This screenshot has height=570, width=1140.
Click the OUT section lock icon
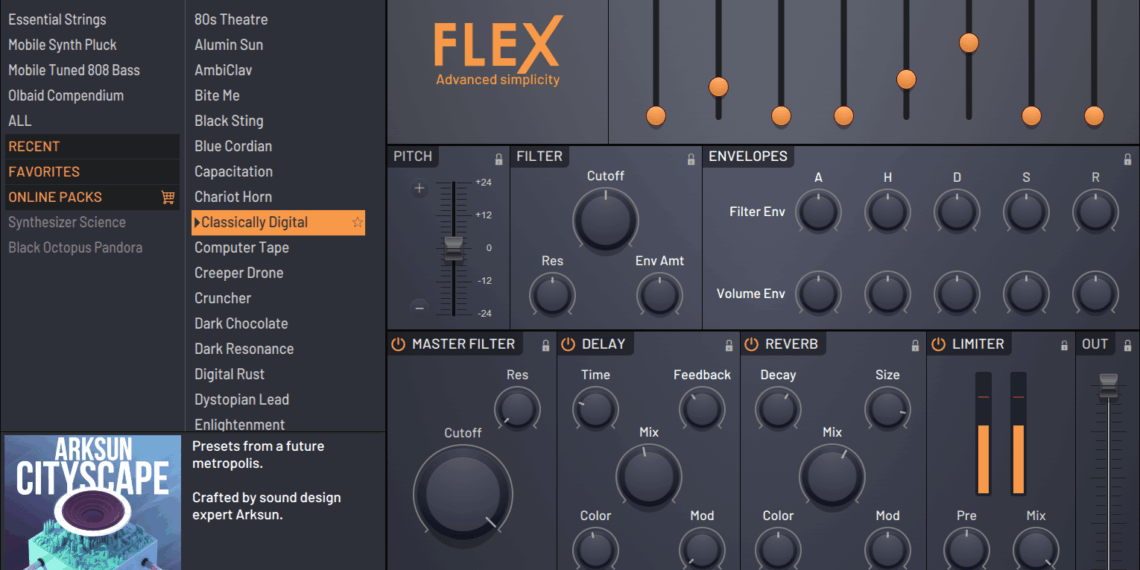[x=1128, y=345]
